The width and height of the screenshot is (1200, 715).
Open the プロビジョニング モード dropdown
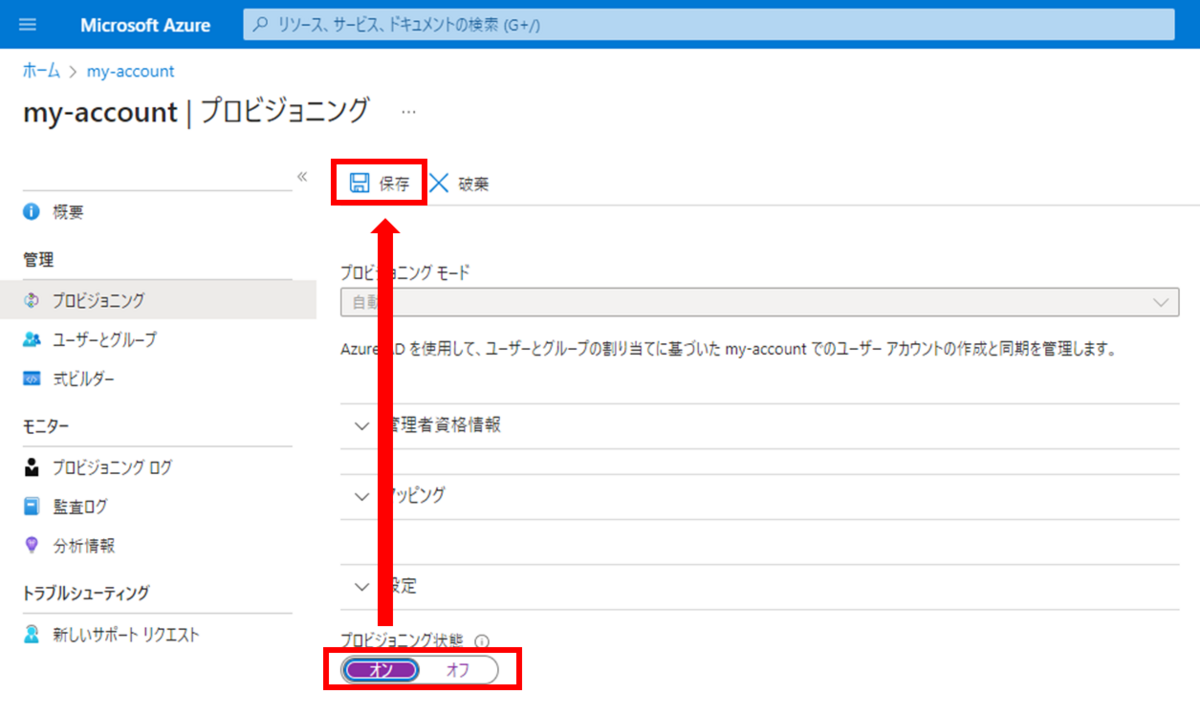760,302
